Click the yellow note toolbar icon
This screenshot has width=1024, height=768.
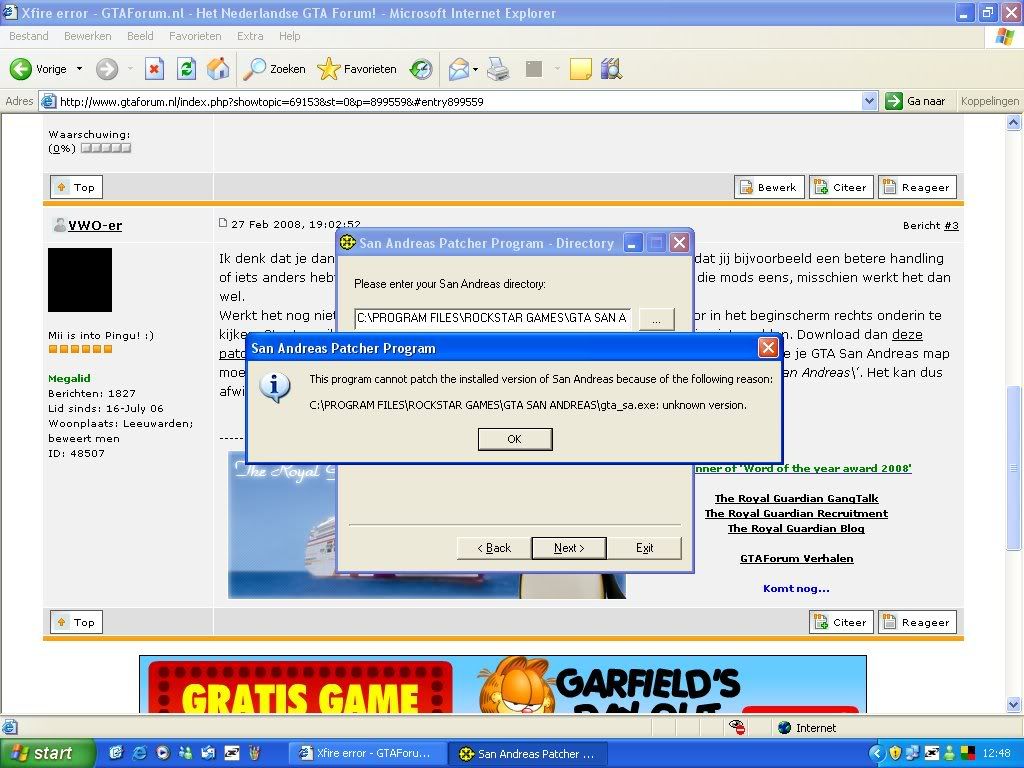click(x=581, y=69)
